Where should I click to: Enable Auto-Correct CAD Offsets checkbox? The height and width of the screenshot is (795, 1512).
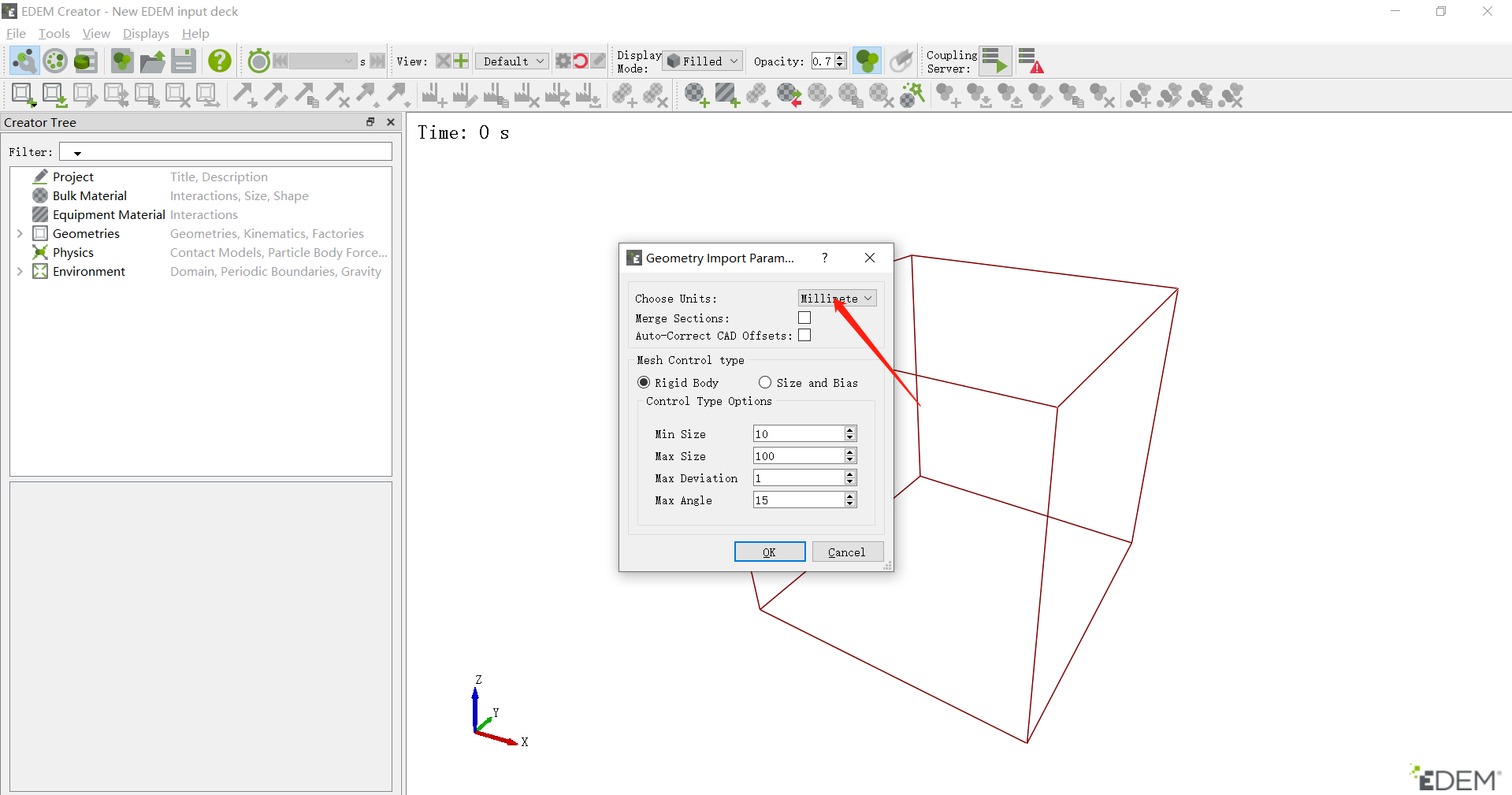[x=804, y=335]
